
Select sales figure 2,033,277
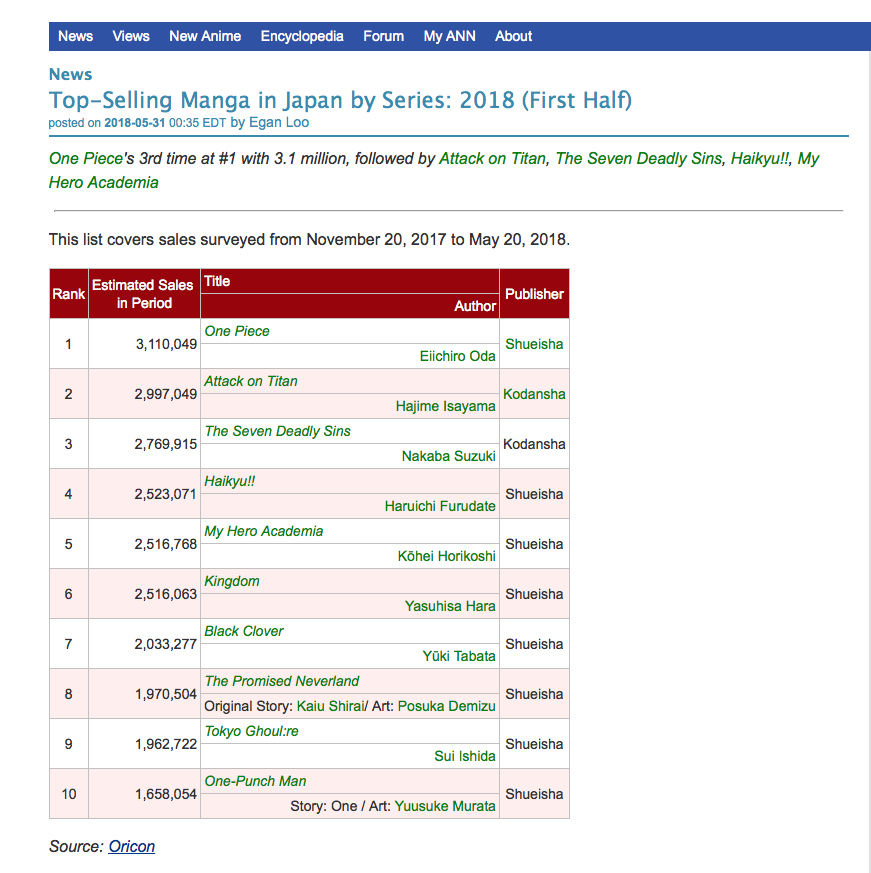tap(166, 644)
